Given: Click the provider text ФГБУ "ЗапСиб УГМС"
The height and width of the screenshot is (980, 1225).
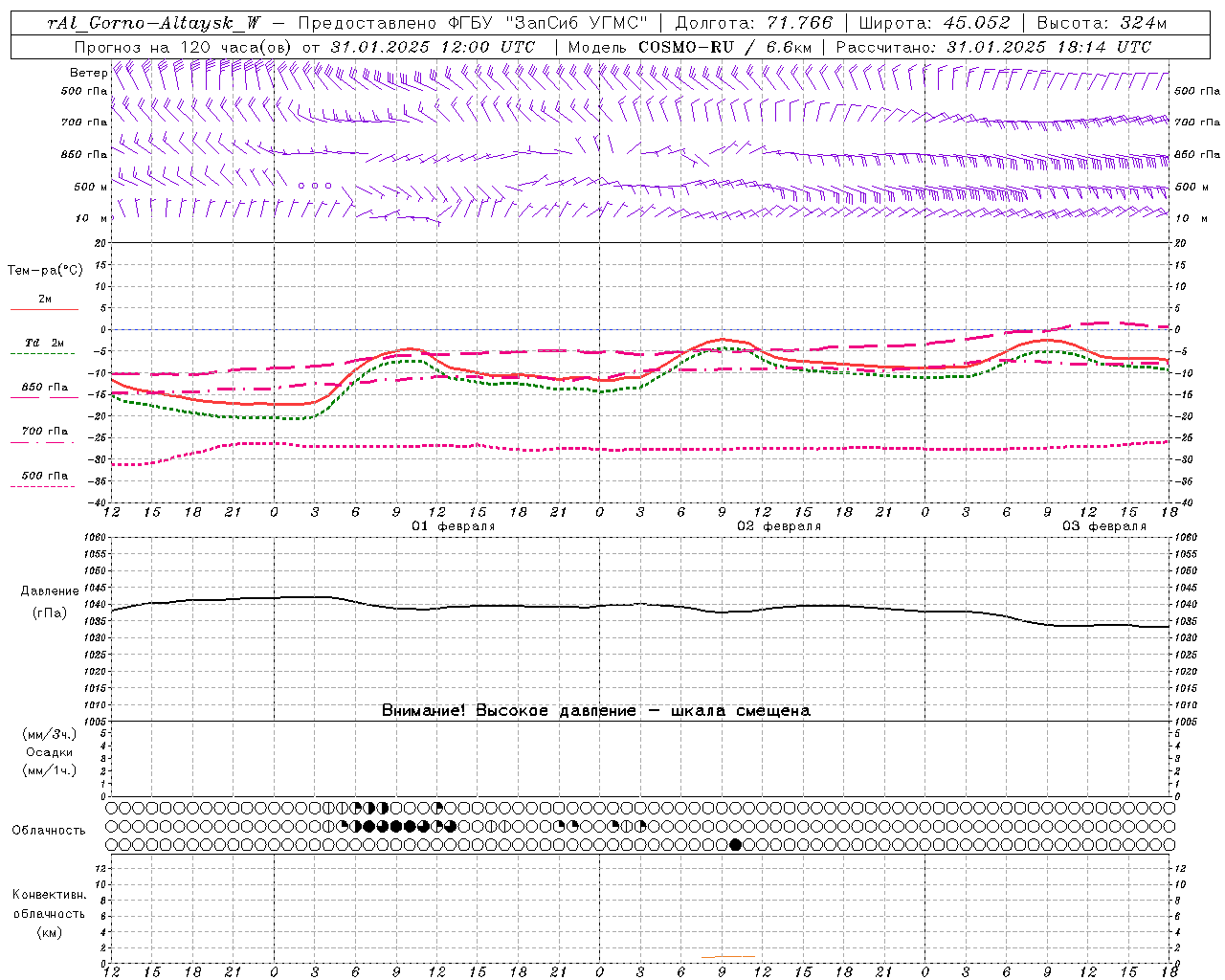Looking at the screenshot, I should 548,23.
